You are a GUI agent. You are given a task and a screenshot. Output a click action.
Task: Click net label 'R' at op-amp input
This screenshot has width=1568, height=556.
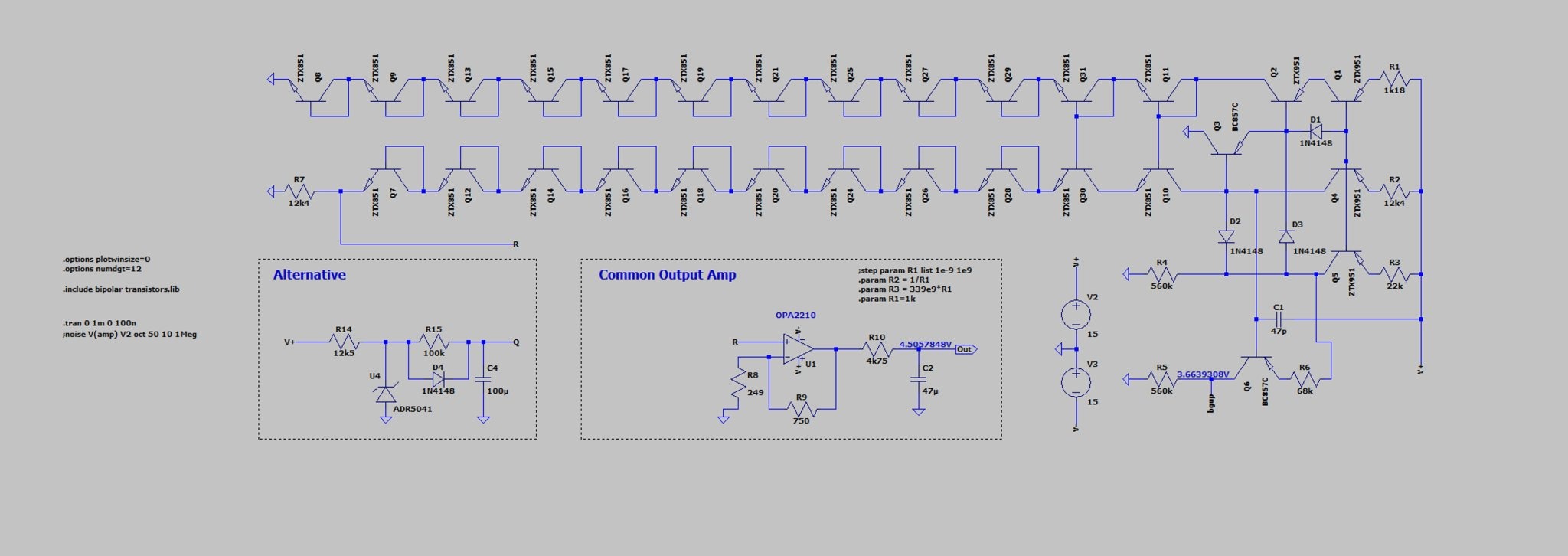coord(735,342)
